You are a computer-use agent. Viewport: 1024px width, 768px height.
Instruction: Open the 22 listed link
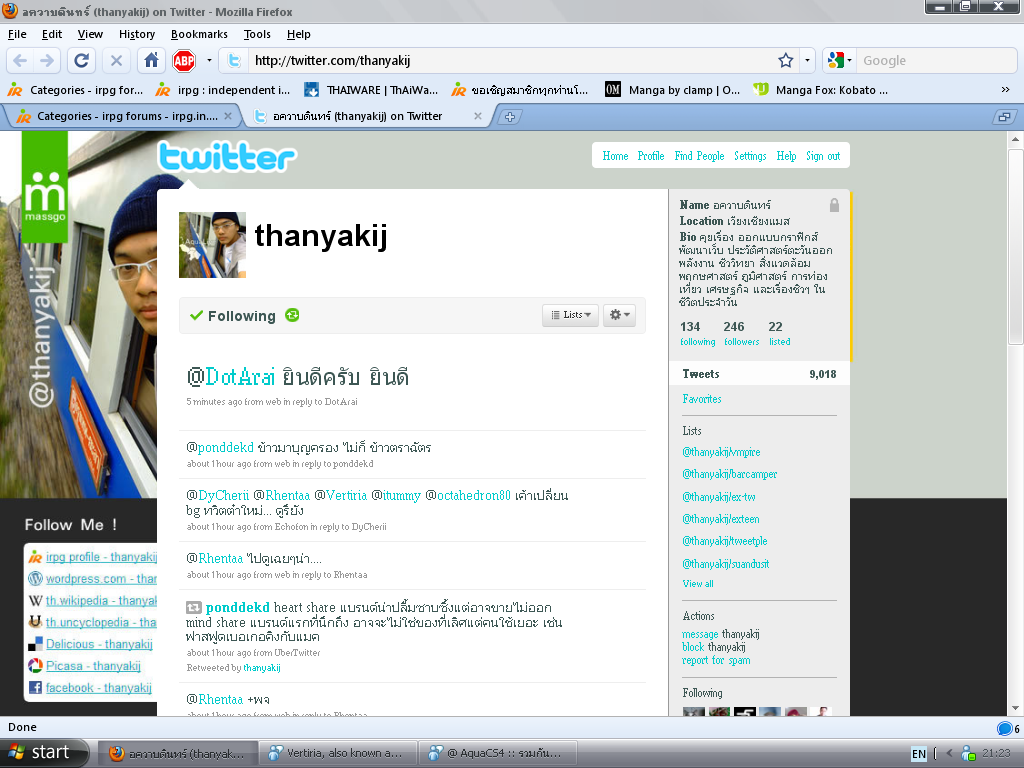pyautogui.click(x=779, y=333)
